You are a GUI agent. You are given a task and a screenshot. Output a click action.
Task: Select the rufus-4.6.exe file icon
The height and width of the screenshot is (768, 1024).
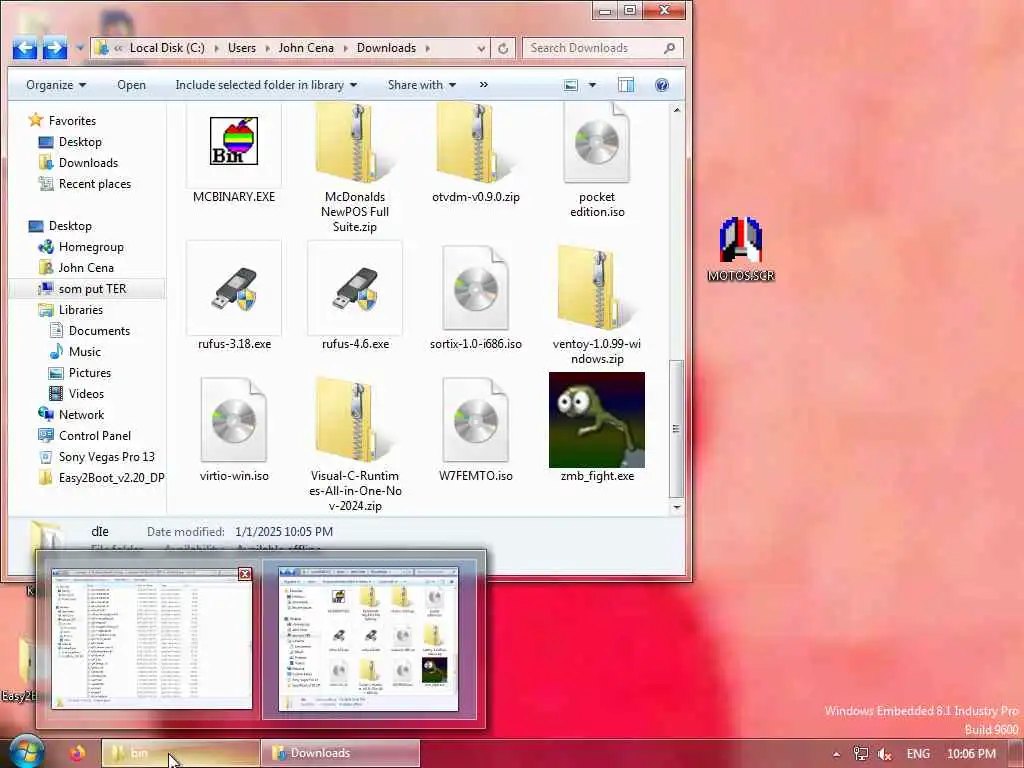coord(355,289)
